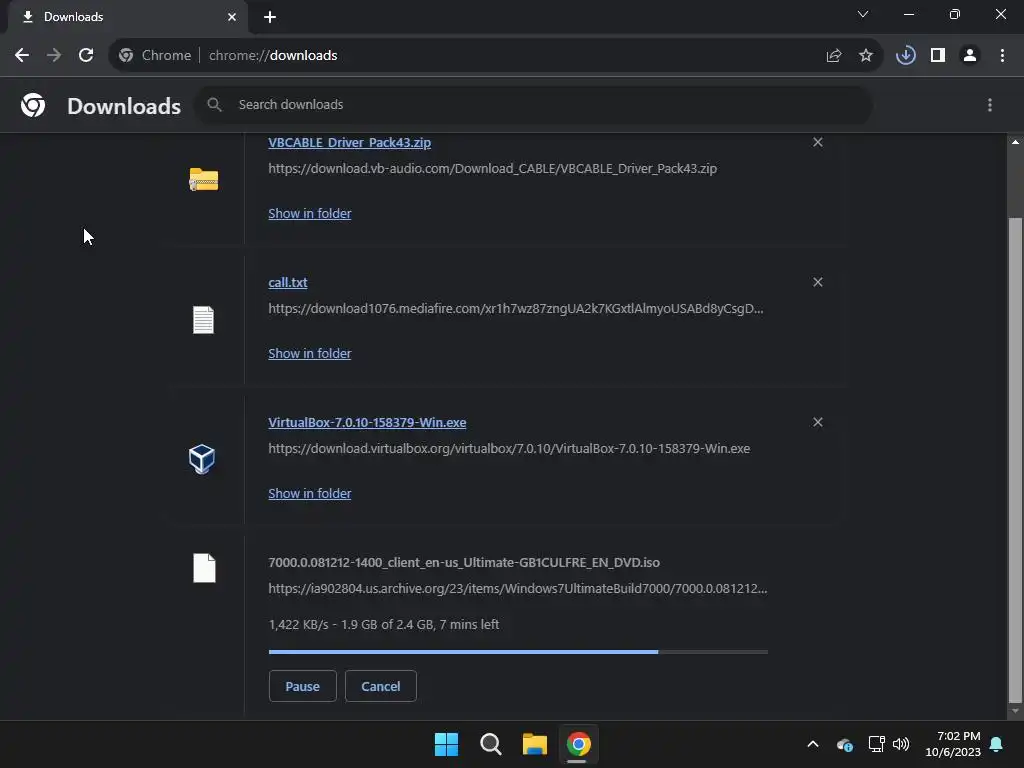Pause the ISO download
This screenshot has height=768, width=1024.
pyautogui.click(x=302, y=686)
